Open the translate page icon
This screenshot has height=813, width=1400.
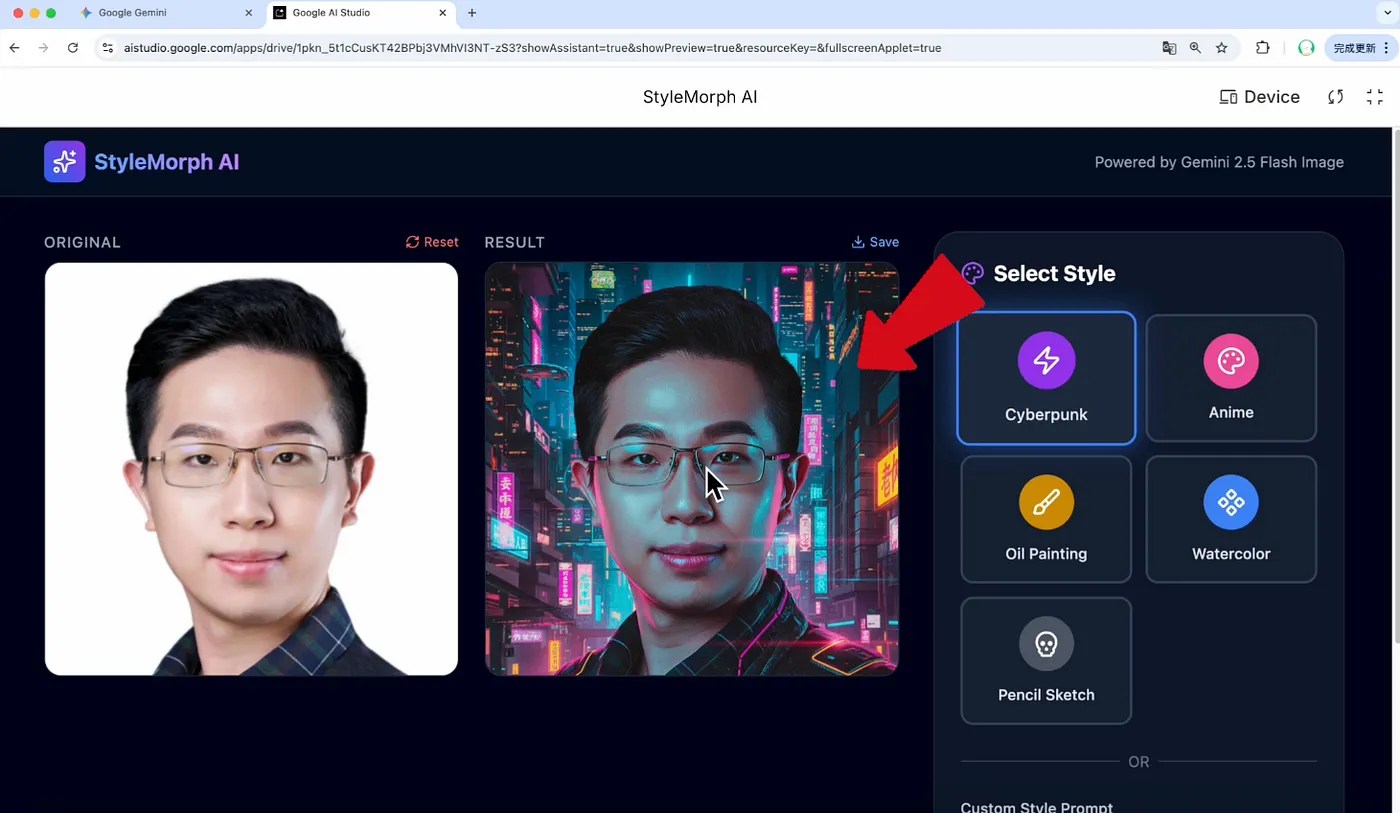1169,48
